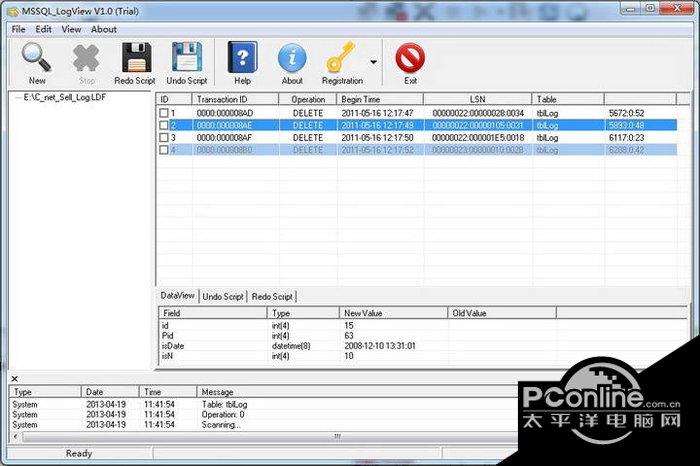Click the log scrollbar left arrow

[16, 437]
